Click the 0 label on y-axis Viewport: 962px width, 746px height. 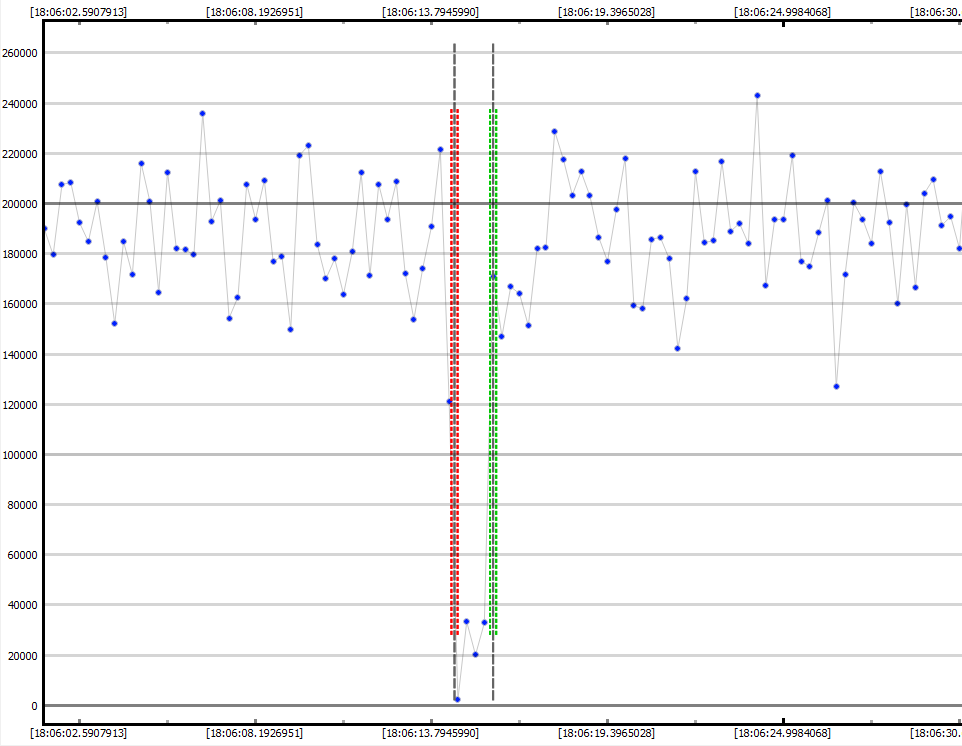click(x=33, y=706)
